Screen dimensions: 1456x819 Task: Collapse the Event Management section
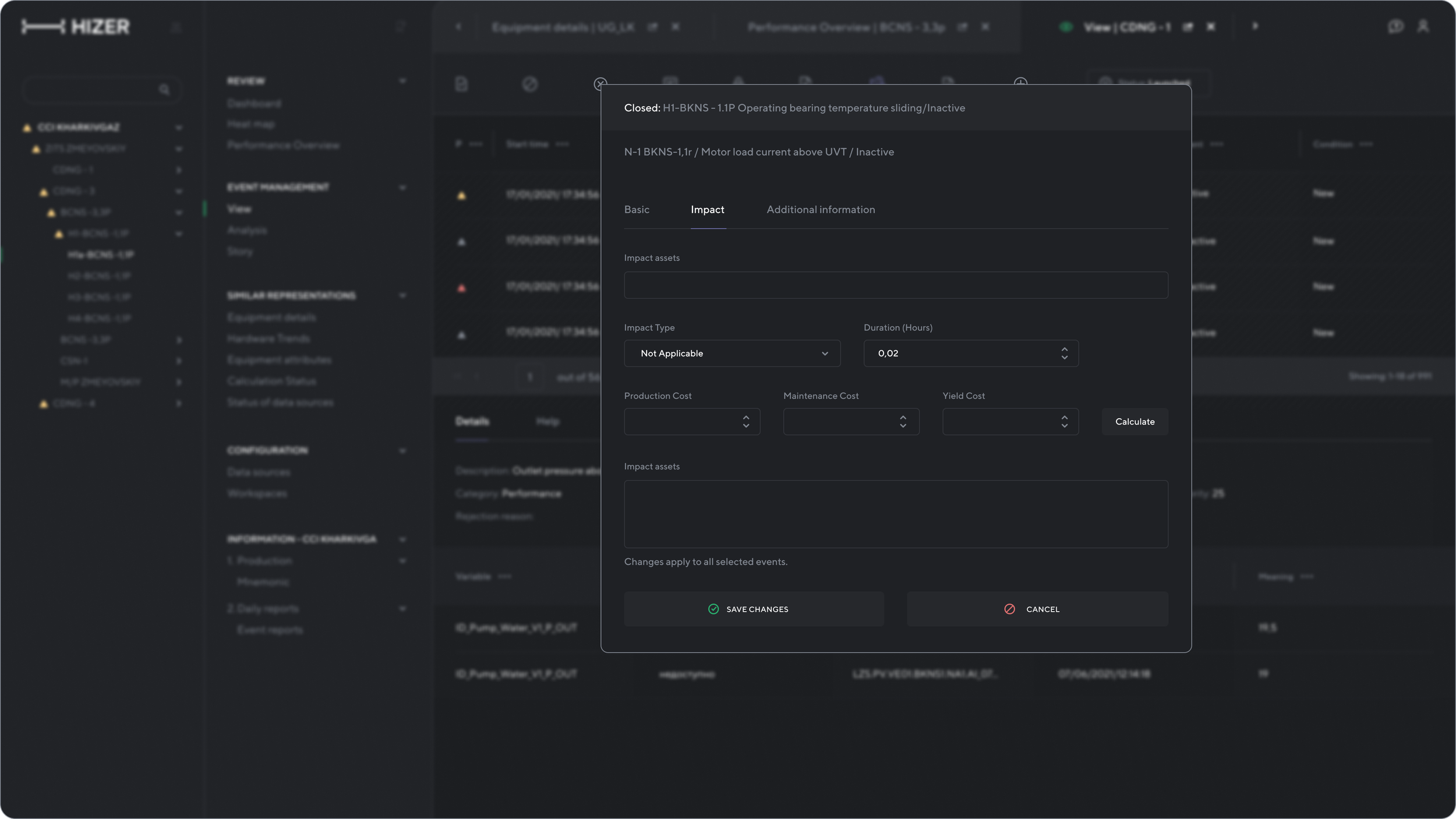(x=402, y=188)
